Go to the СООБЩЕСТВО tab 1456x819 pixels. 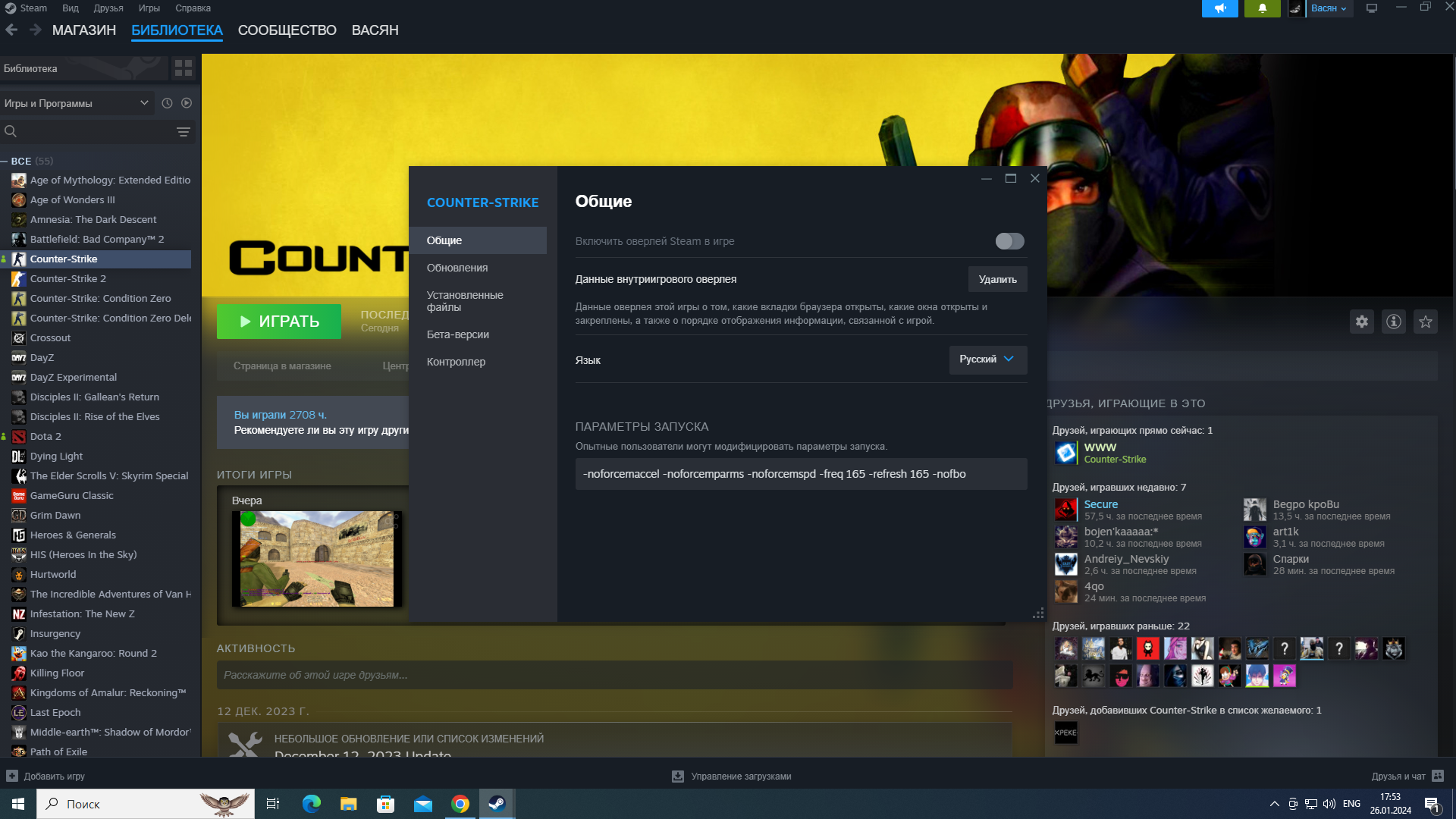[287, 30]
